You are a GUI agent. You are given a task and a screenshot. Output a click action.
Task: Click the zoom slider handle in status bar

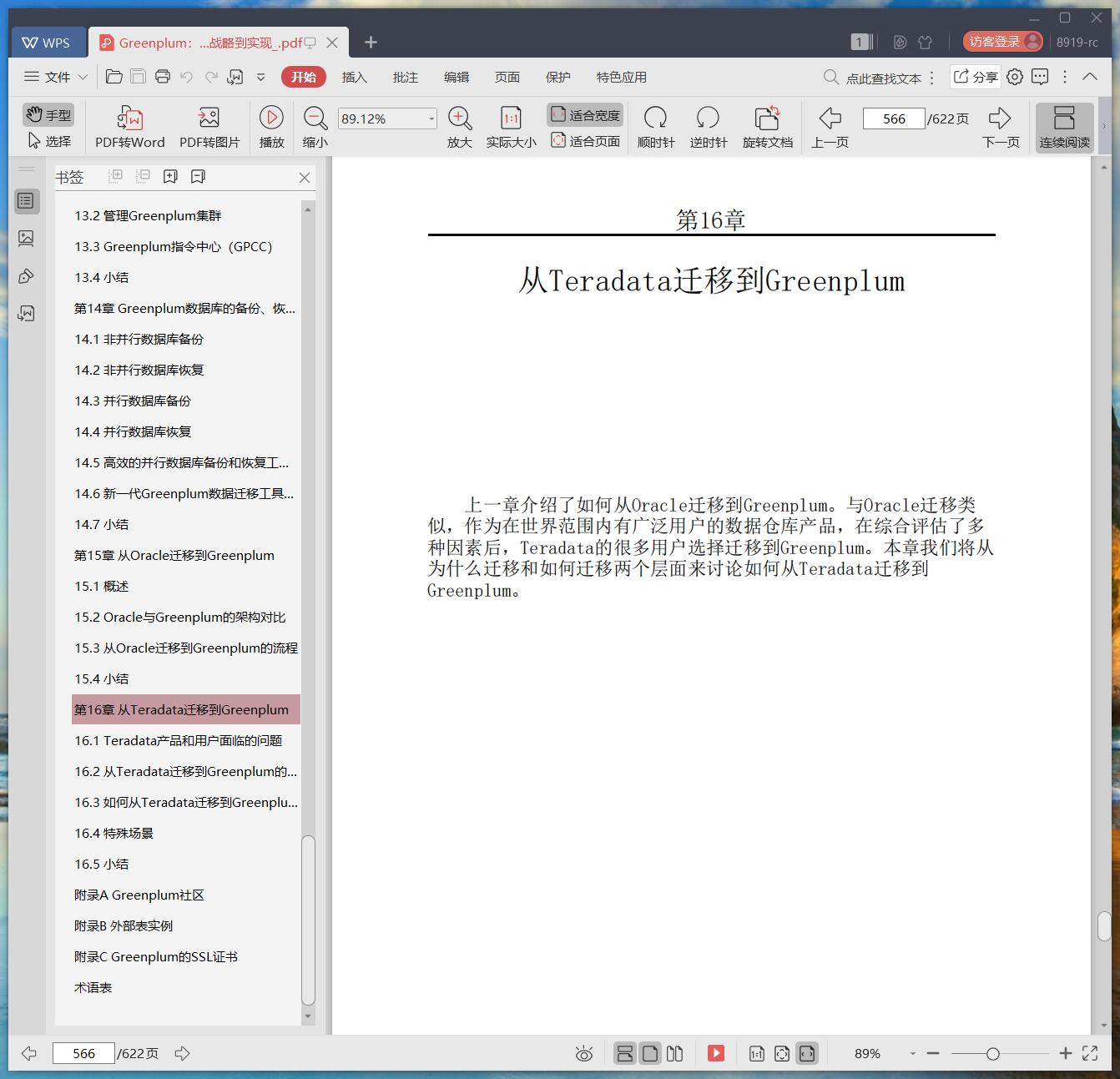[992, 1054]
